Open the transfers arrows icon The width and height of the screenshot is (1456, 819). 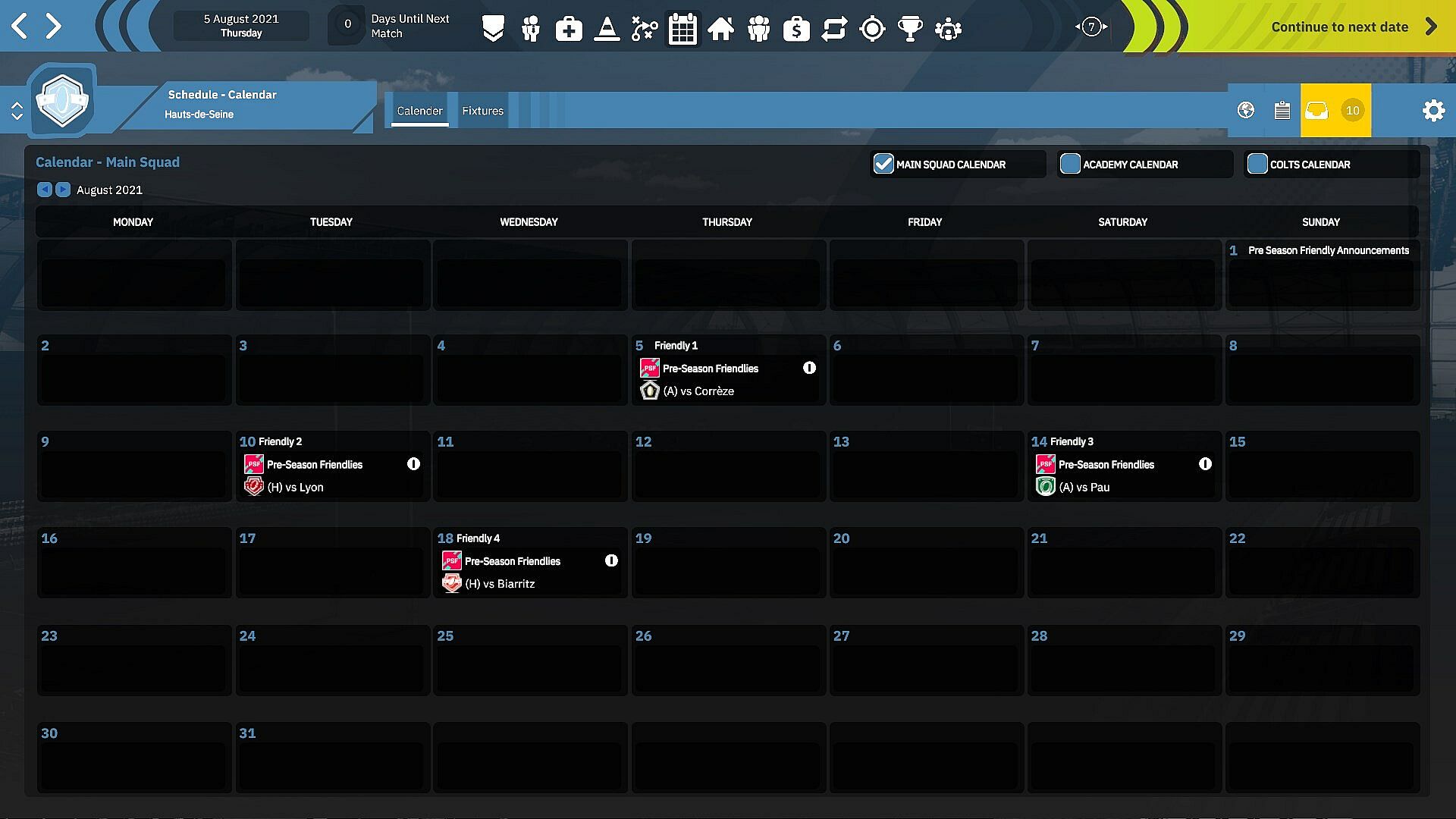click(x=834, y=29)
